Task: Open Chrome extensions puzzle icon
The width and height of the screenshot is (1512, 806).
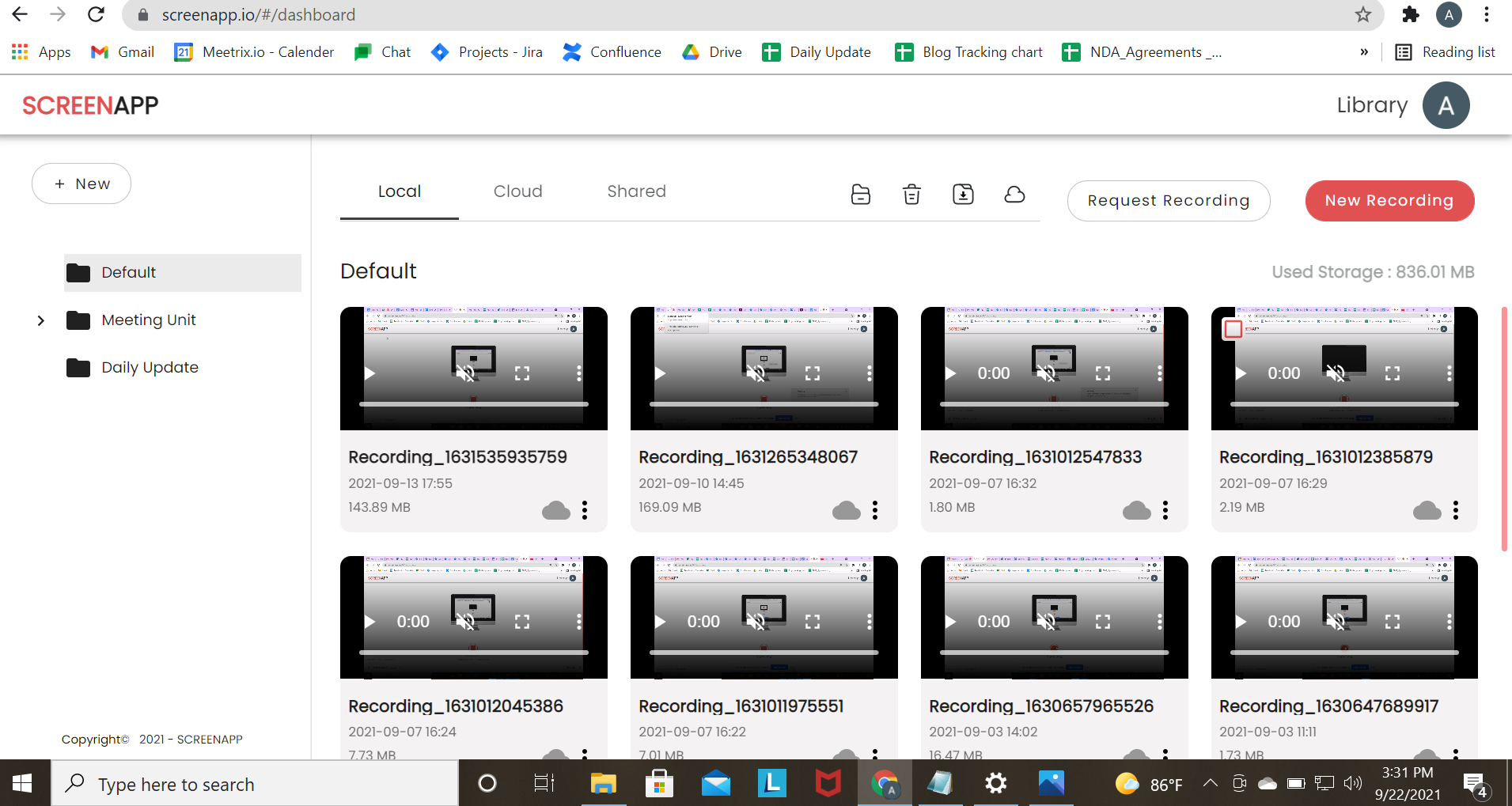Action: point(1410,15)
